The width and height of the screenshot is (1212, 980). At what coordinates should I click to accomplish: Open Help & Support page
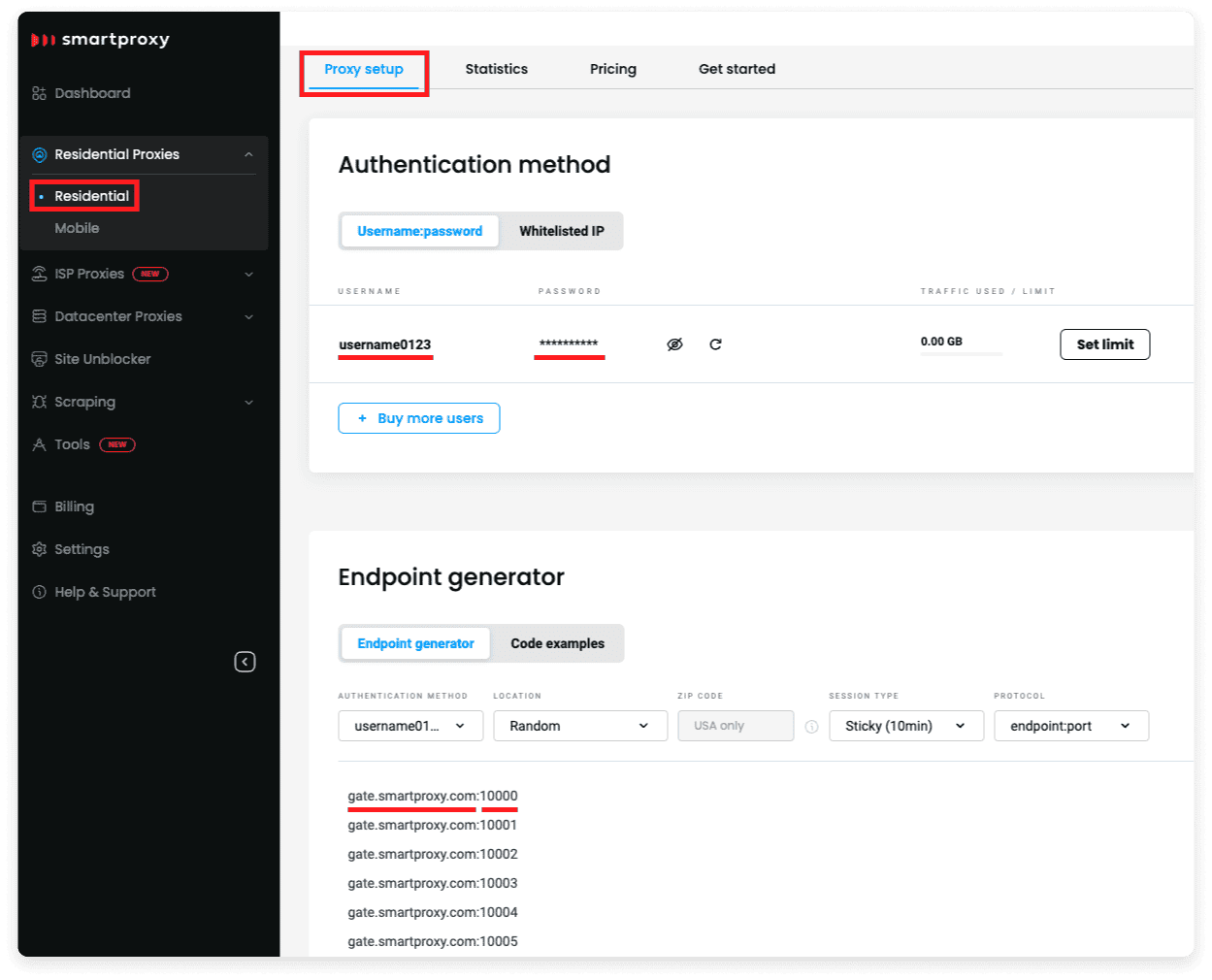point(105,592)
